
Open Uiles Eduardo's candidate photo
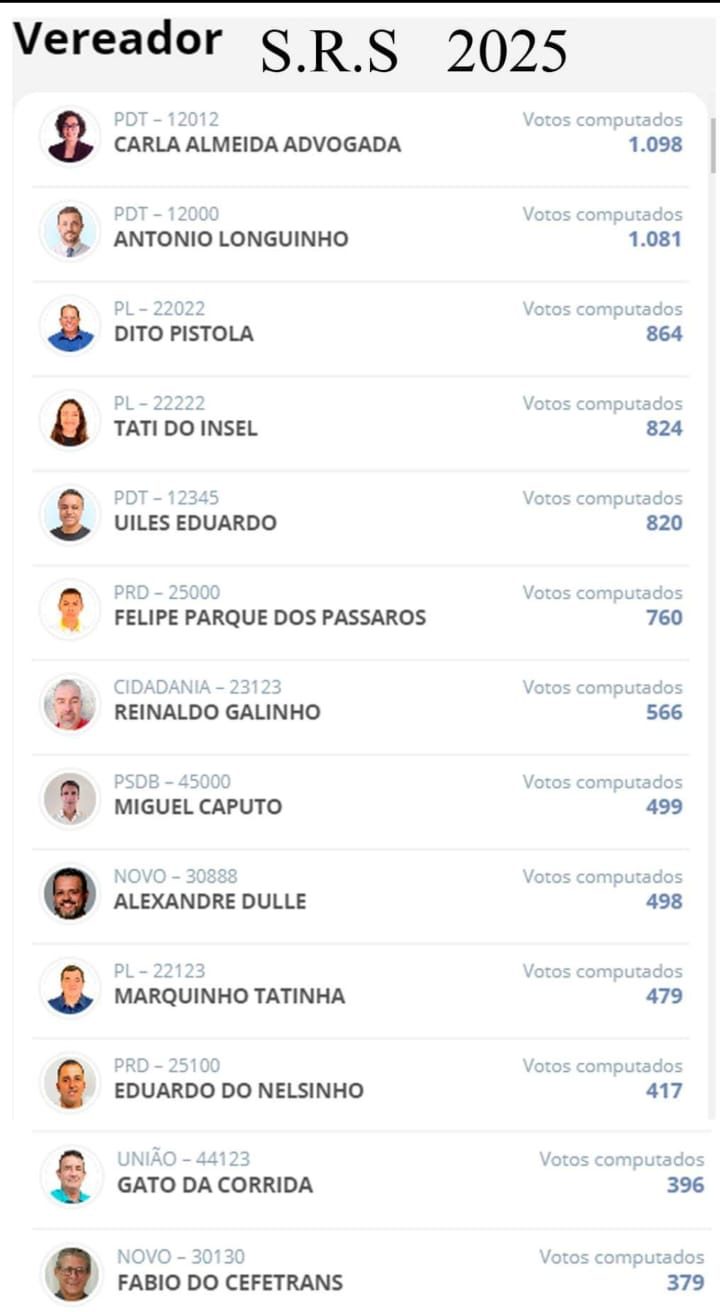[x=70, y=514]
